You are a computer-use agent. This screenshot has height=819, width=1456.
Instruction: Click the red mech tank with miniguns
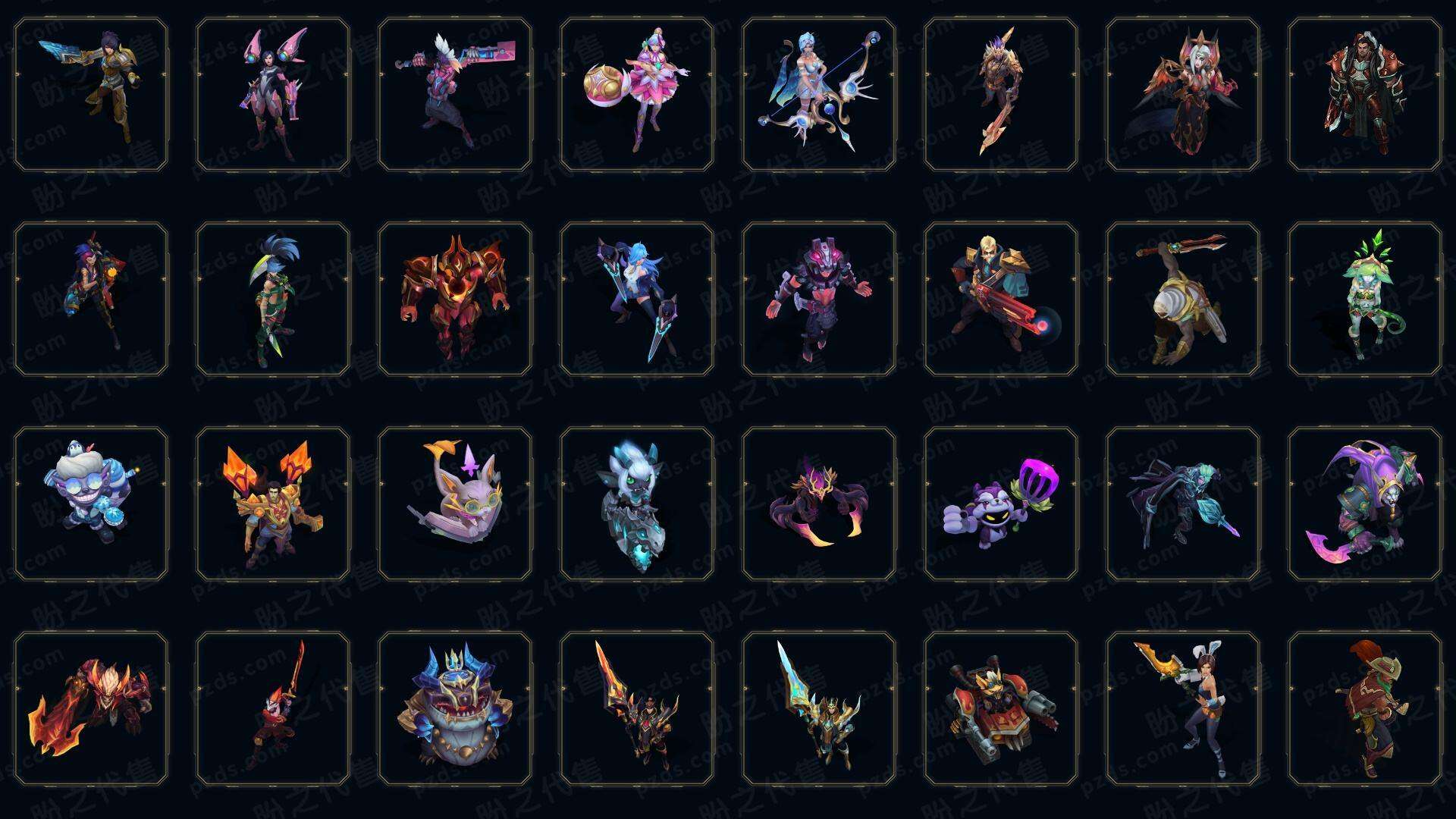1001,709
